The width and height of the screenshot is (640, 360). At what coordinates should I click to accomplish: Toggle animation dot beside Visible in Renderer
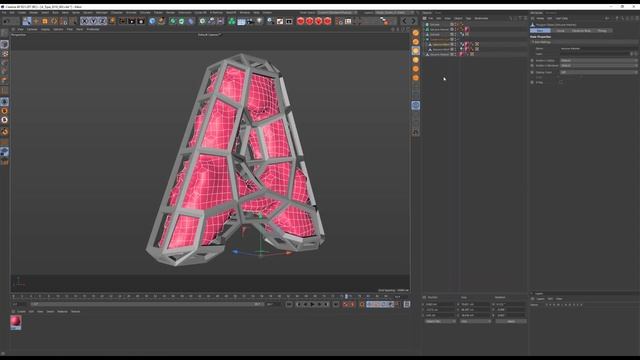(x=532, y=65)
